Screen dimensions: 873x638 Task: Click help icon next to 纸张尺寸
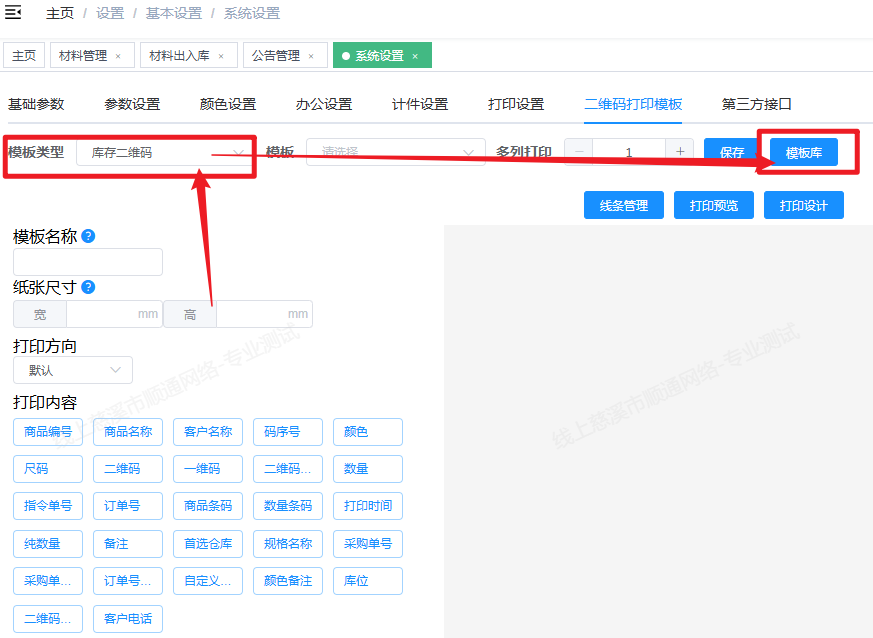click(x=89, y=287)
